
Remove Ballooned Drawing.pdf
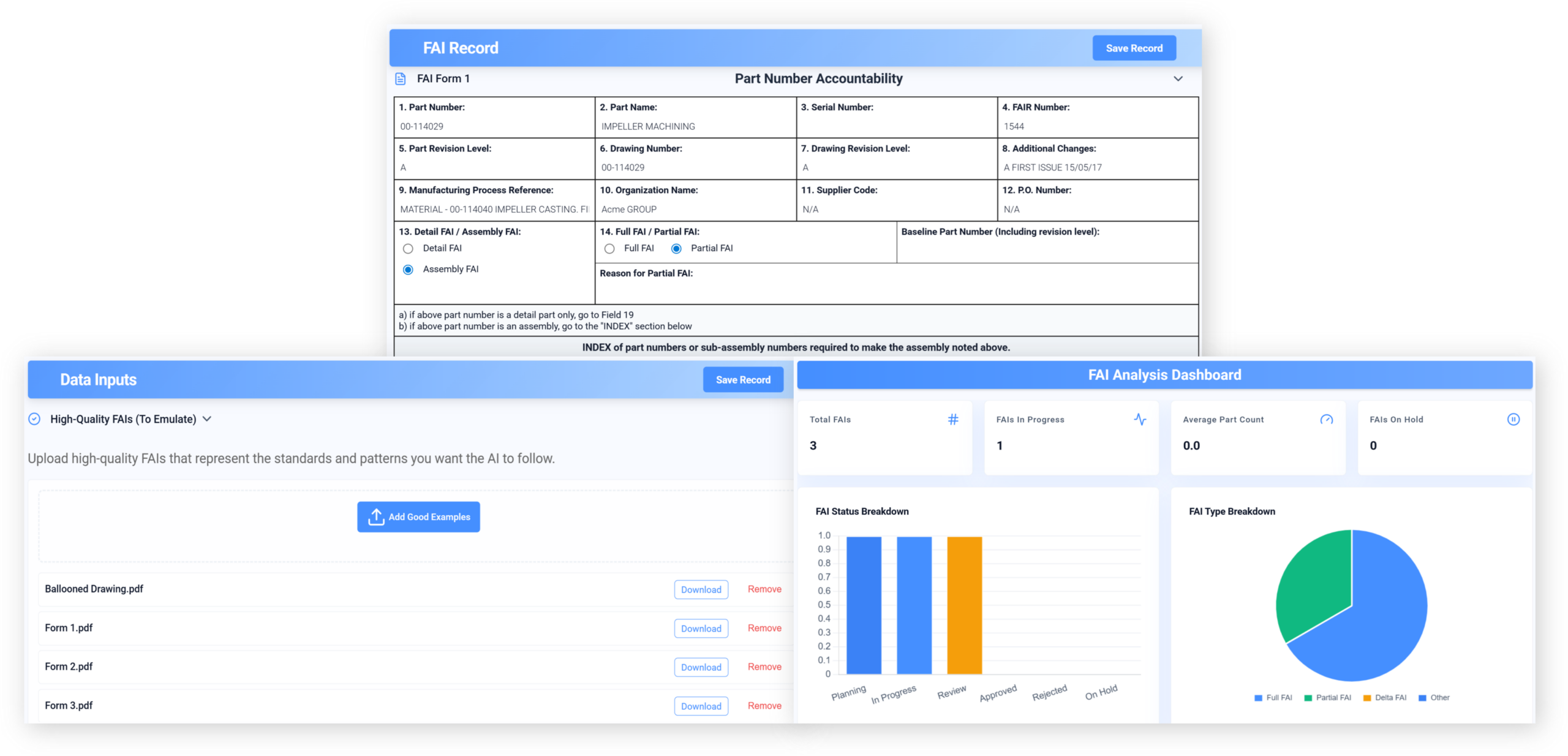(764, 589)
